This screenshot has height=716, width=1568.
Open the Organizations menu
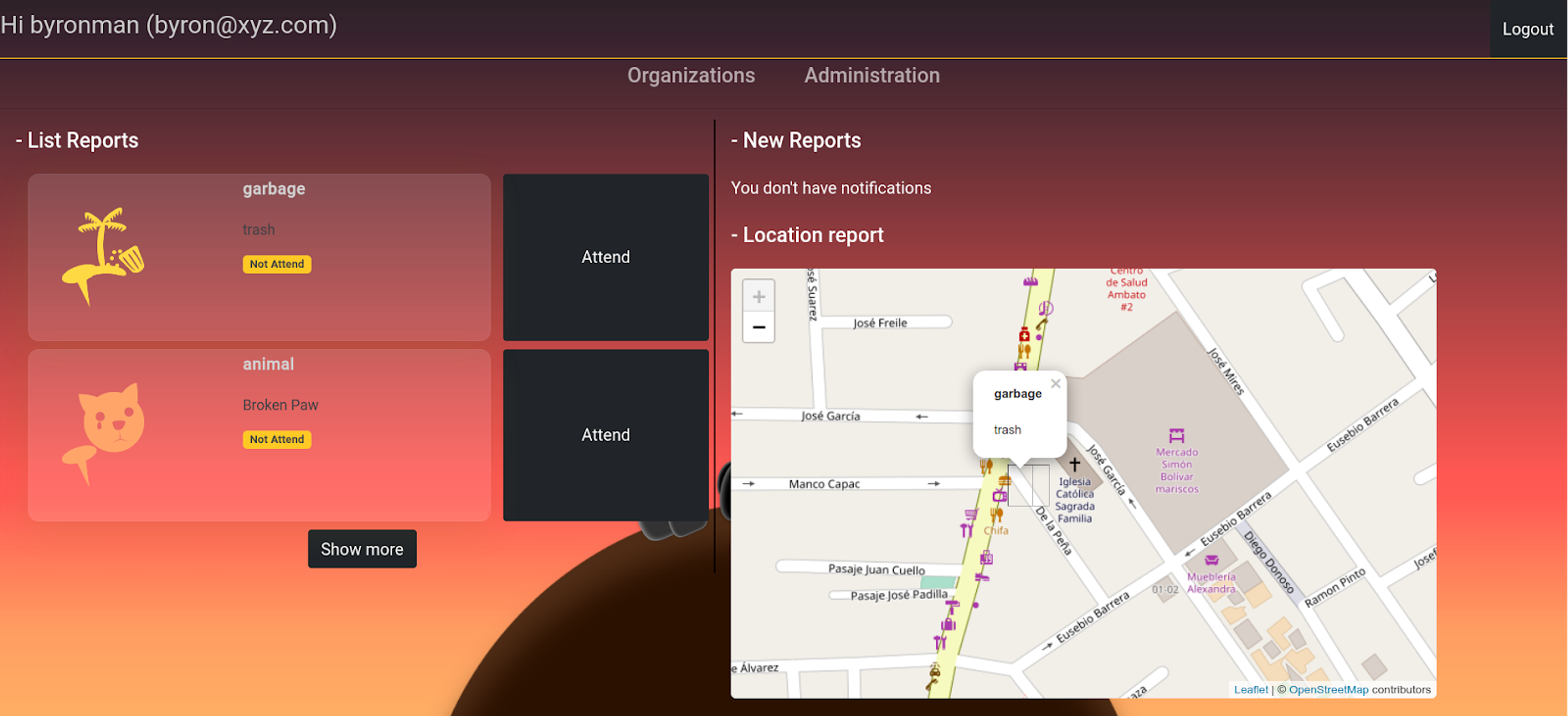tap(691, 76)
